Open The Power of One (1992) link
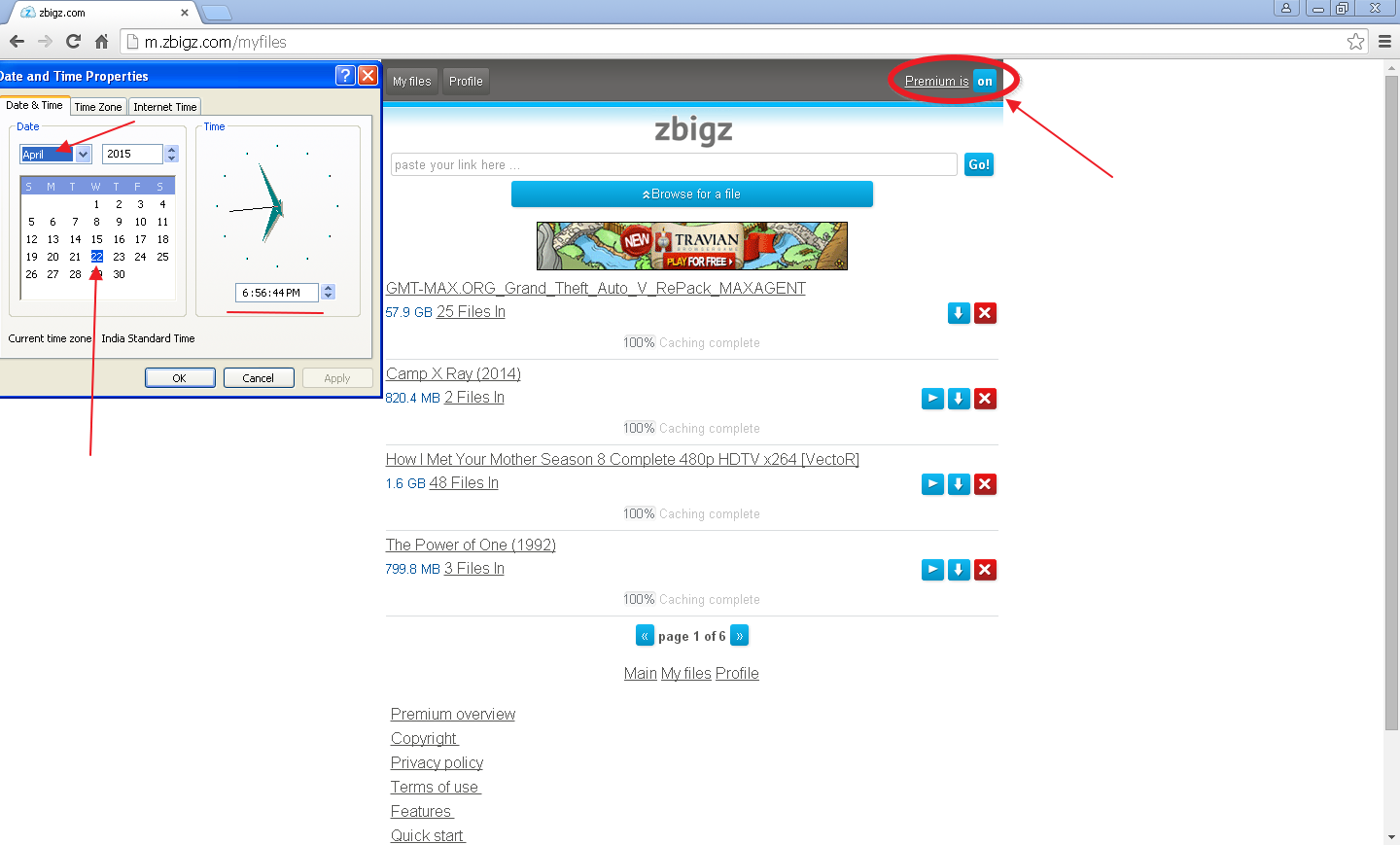This screenshot has height=845, width=1400. click(471, 546)
